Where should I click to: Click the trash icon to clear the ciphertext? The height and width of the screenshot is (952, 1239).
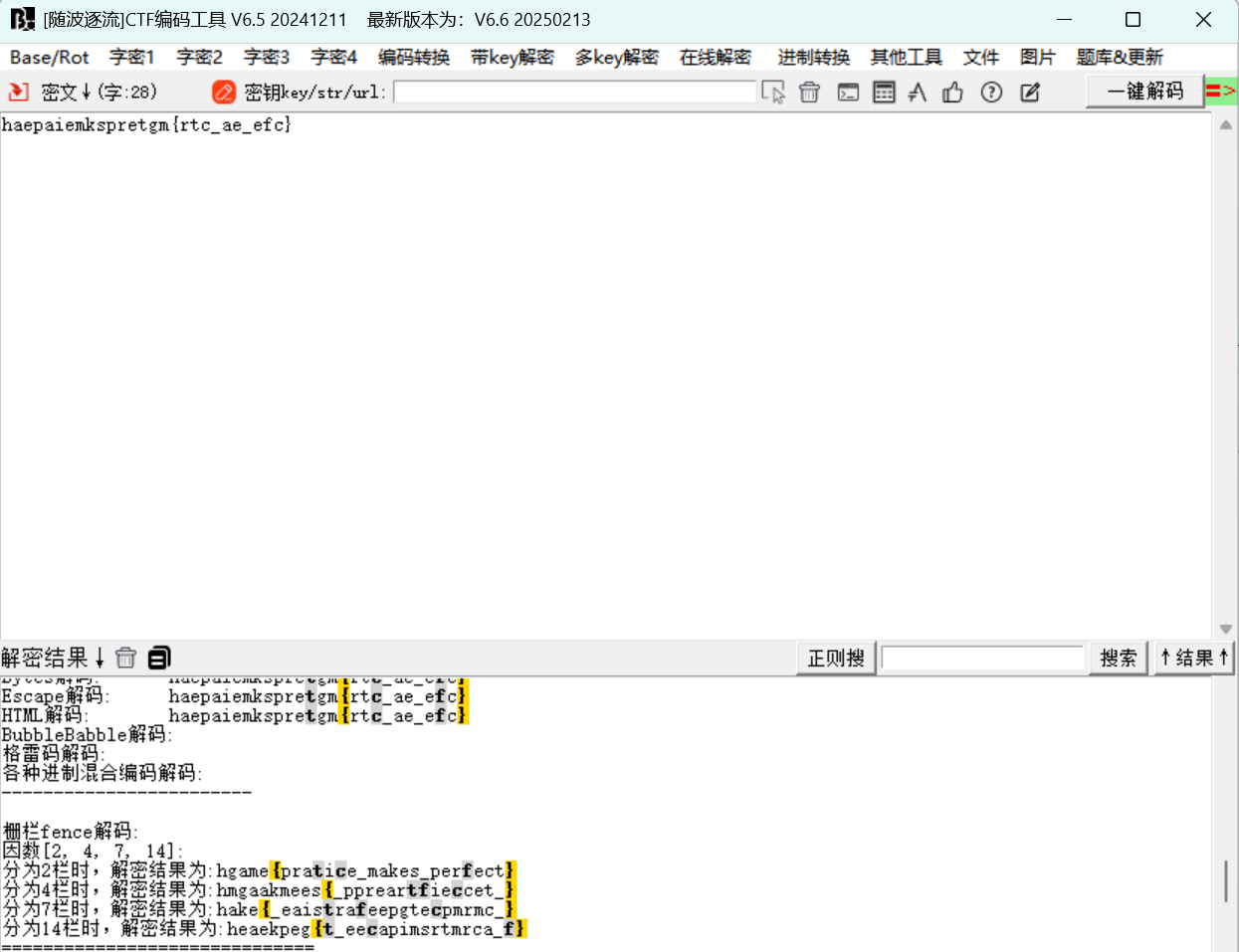[809, 91]
